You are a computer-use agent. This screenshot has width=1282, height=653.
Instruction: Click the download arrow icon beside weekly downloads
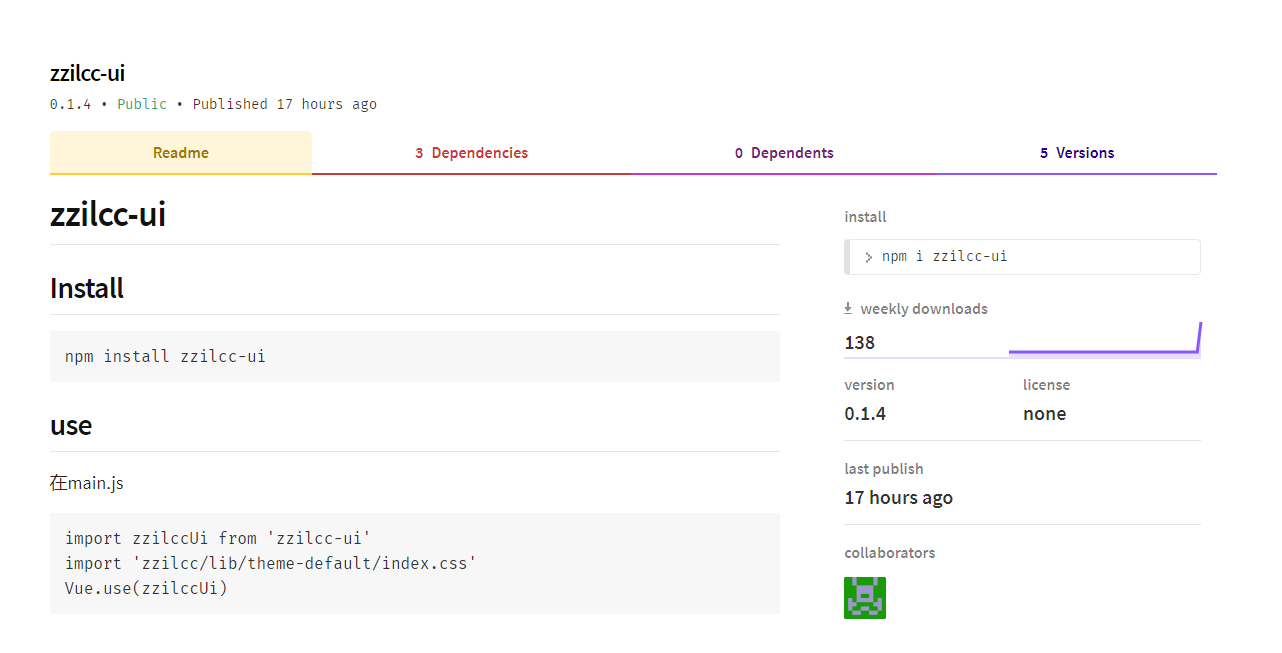[848, 309]
